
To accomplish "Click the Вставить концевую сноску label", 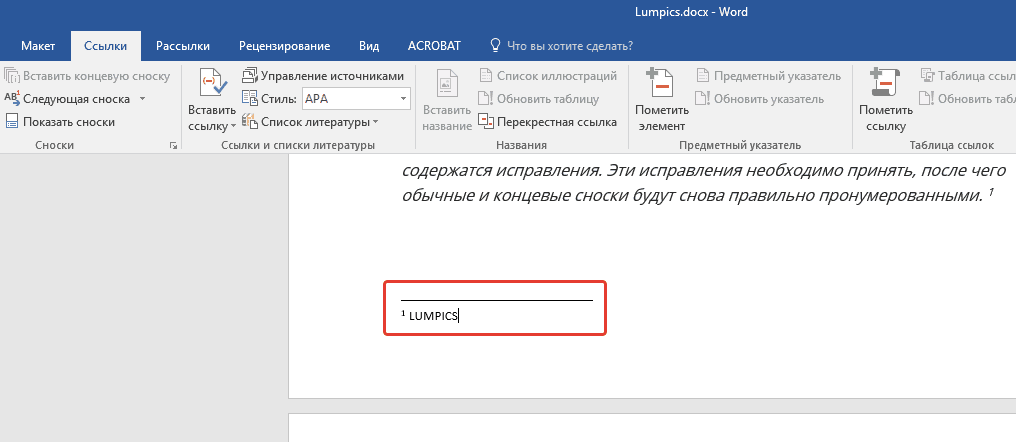I will (97, 76).
